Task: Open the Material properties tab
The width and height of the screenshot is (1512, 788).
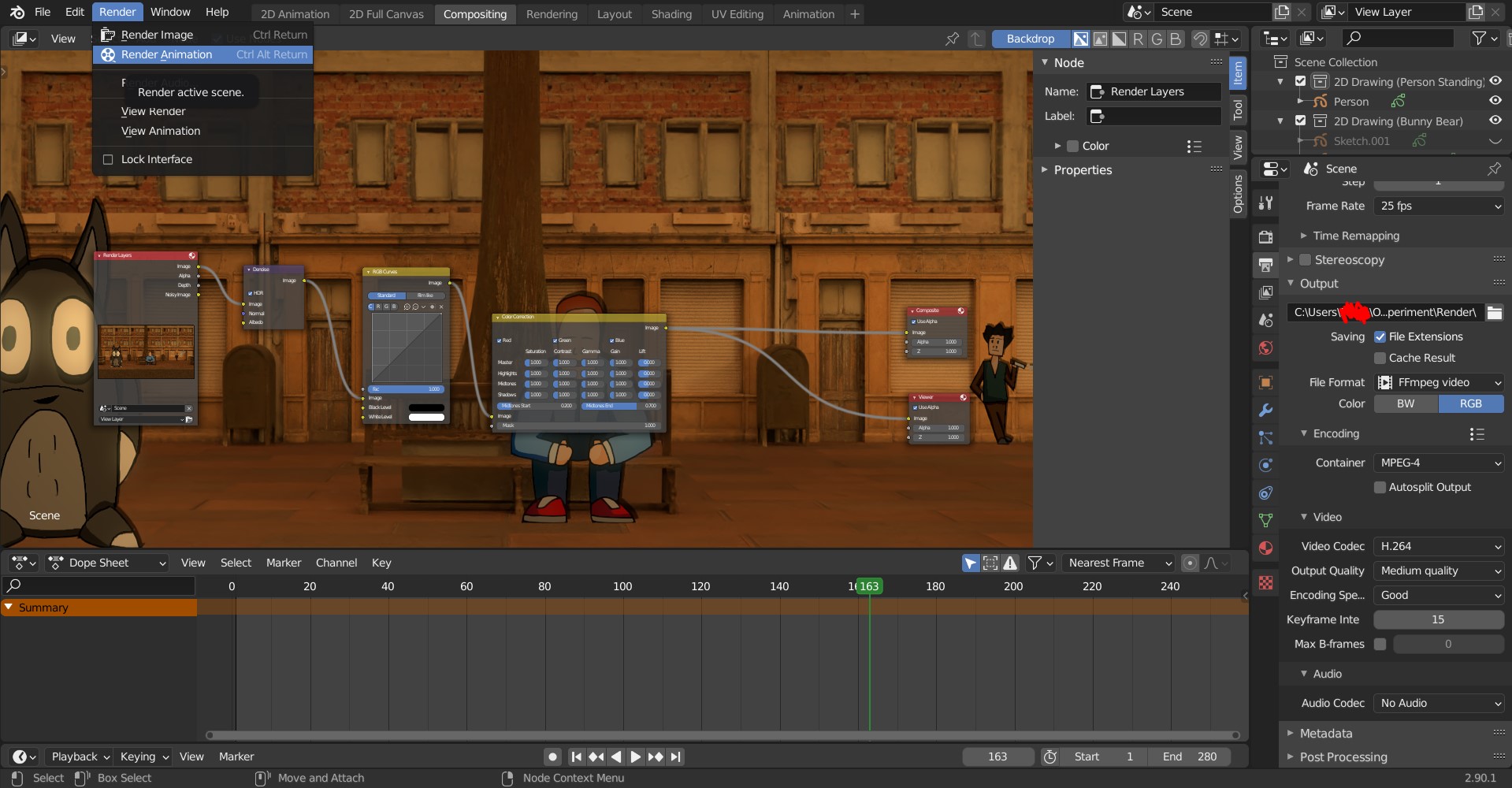Action: coord(1265,548)
